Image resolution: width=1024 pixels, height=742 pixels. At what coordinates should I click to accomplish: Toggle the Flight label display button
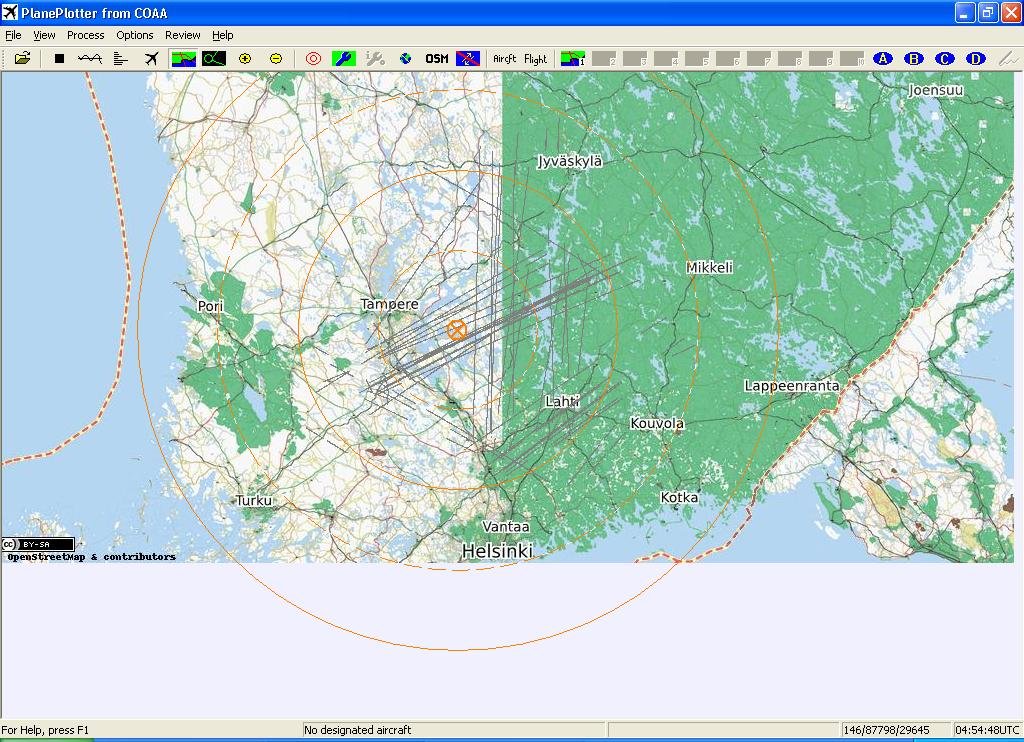click(x=536, y=59)
